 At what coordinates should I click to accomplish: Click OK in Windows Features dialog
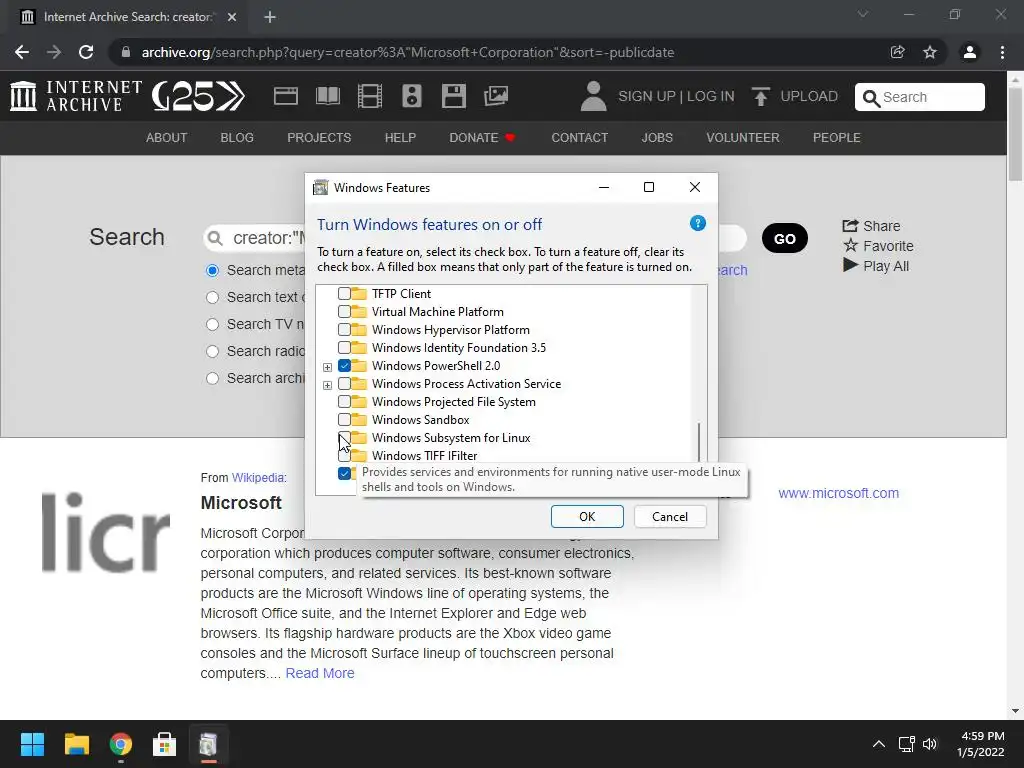click(587, 517)
